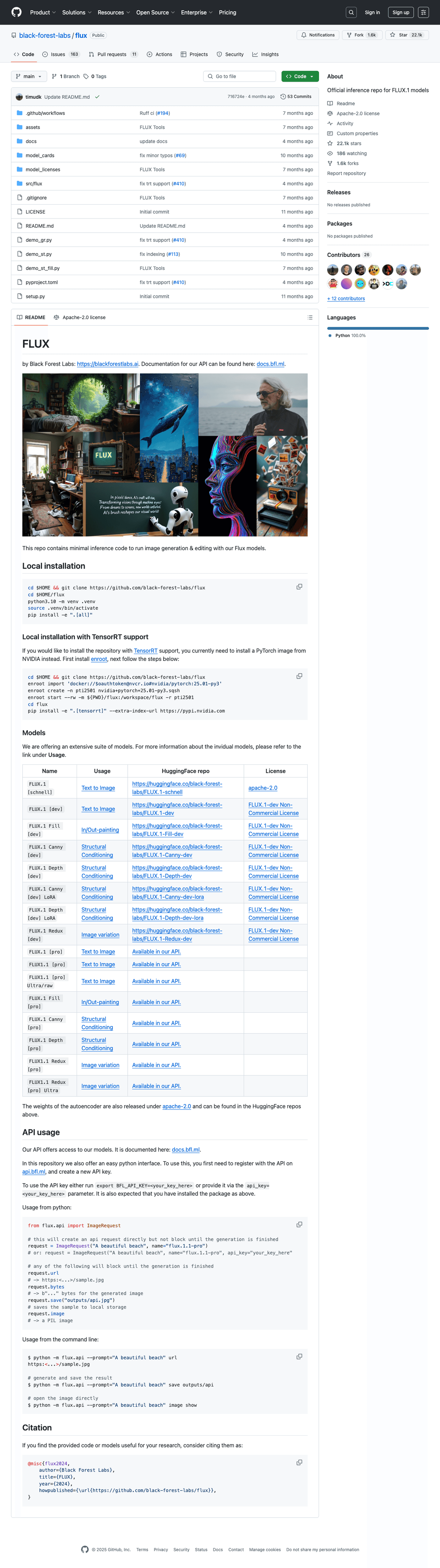Copy the TensorRT installation code block

coord(300,676)
